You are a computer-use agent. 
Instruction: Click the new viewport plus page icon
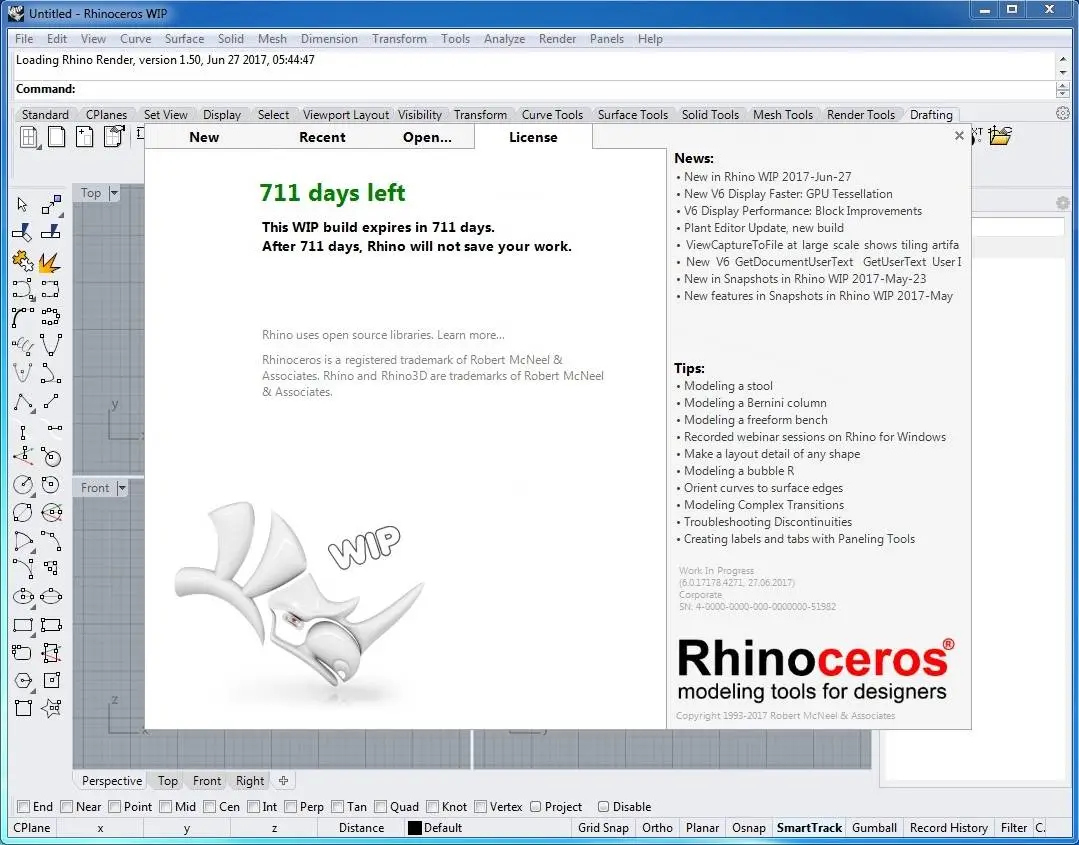click(x=85, y=137)
